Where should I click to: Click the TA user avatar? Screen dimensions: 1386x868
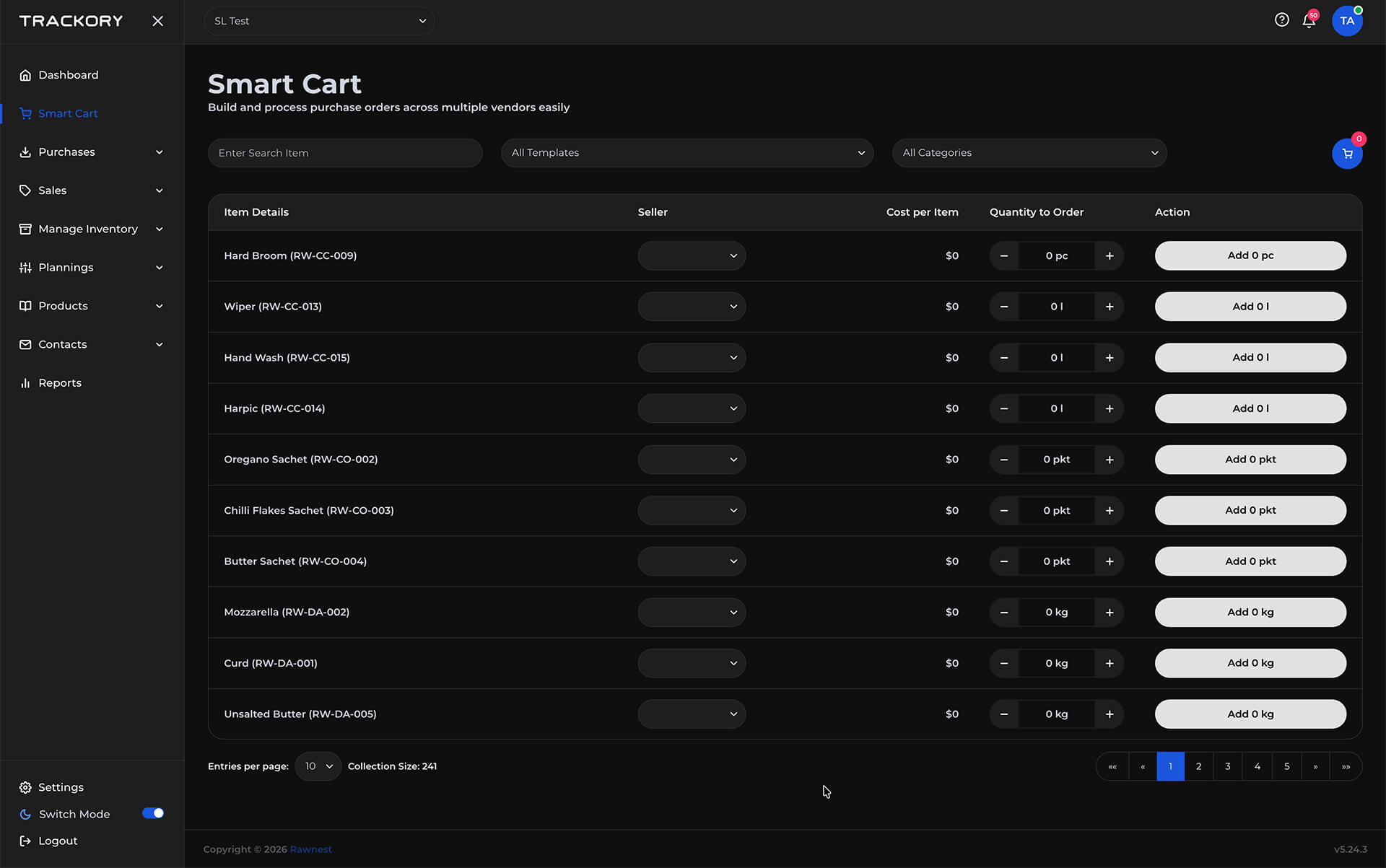(1347, 21)
